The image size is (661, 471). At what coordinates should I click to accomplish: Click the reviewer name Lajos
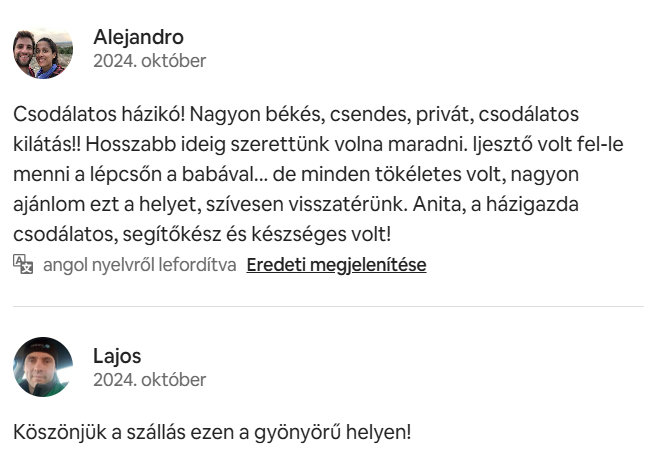[x=117, y=356]
